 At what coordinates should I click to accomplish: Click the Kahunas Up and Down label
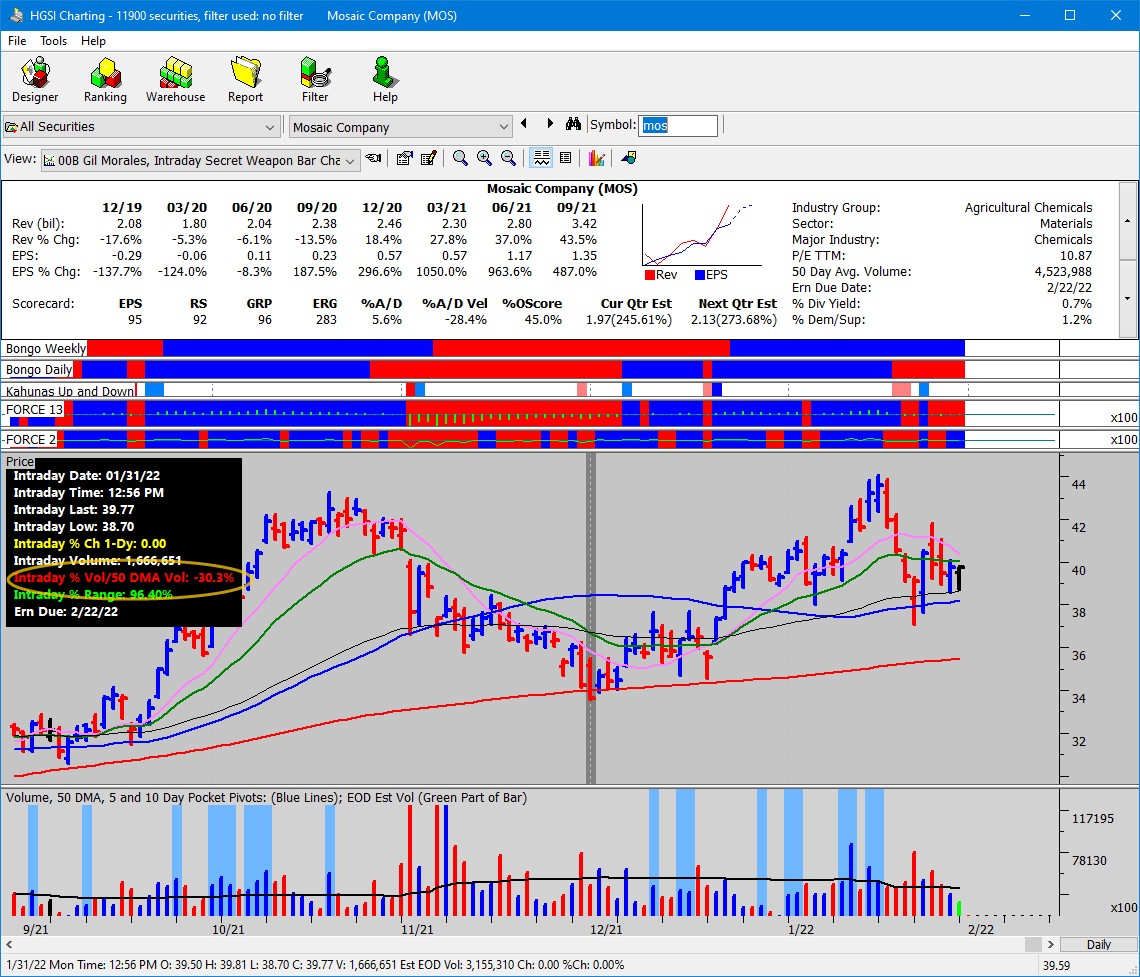click(70, 391)
